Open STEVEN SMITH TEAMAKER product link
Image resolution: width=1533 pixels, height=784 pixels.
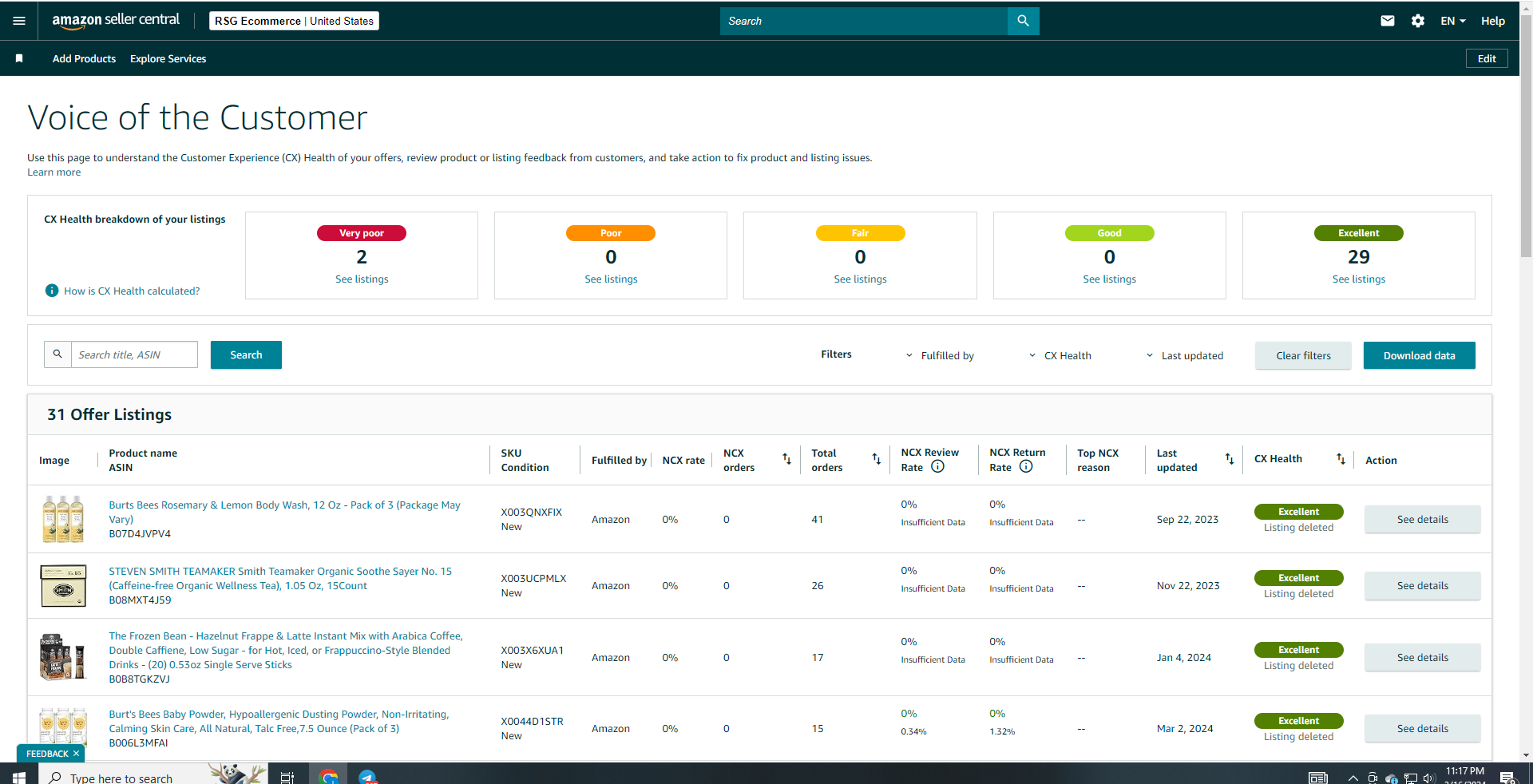point(280,578)
